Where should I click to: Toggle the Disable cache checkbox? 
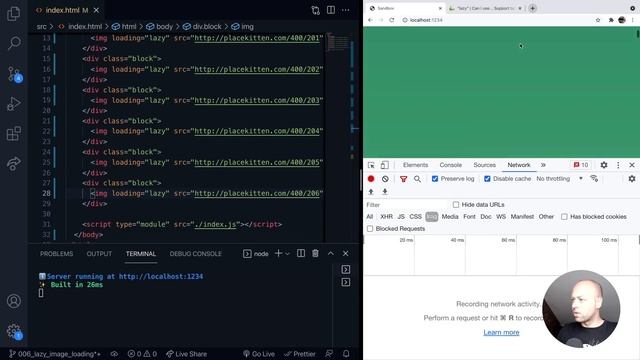tap(487, 179)
